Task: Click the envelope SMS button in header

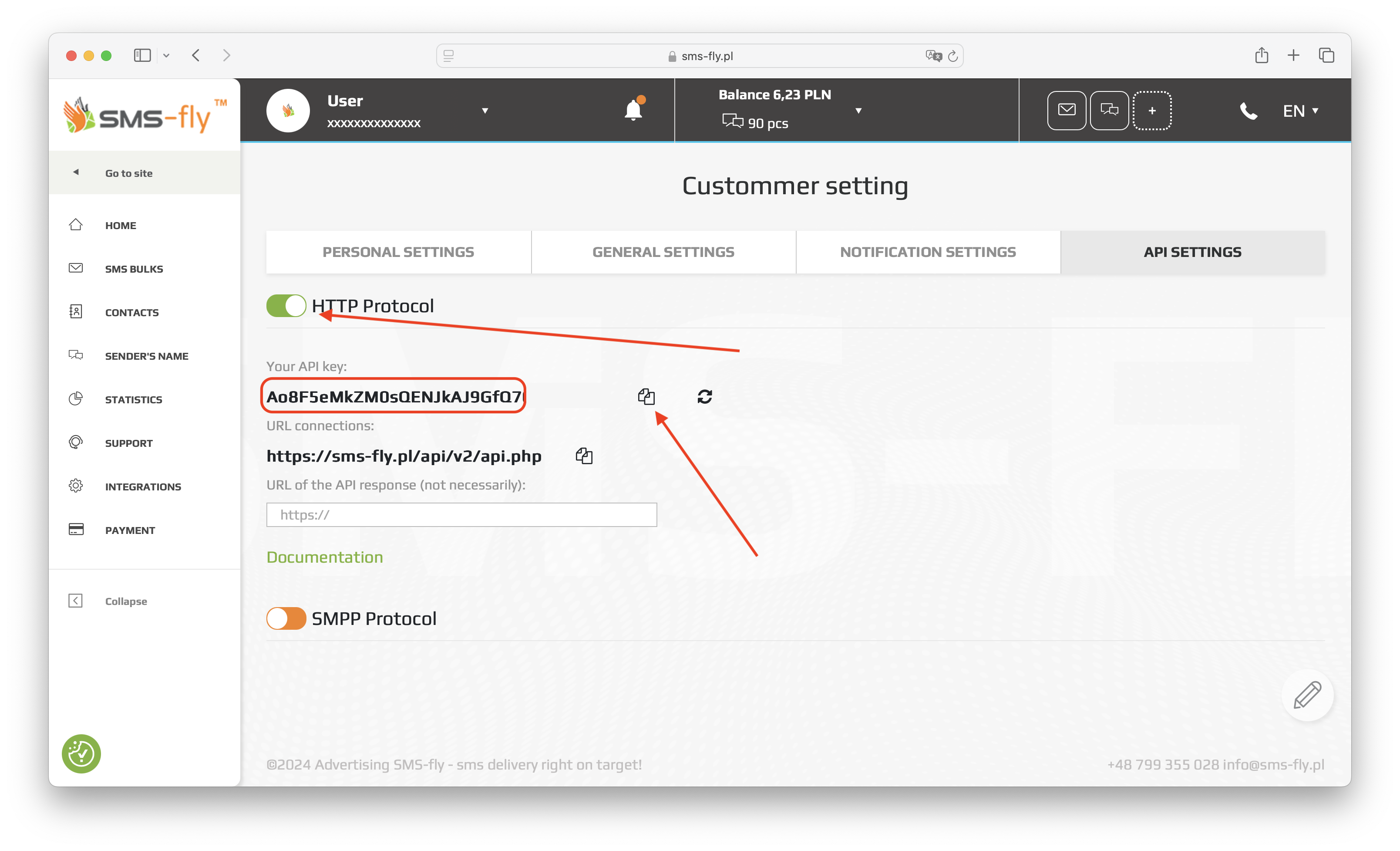Action: coord(1067,110)
